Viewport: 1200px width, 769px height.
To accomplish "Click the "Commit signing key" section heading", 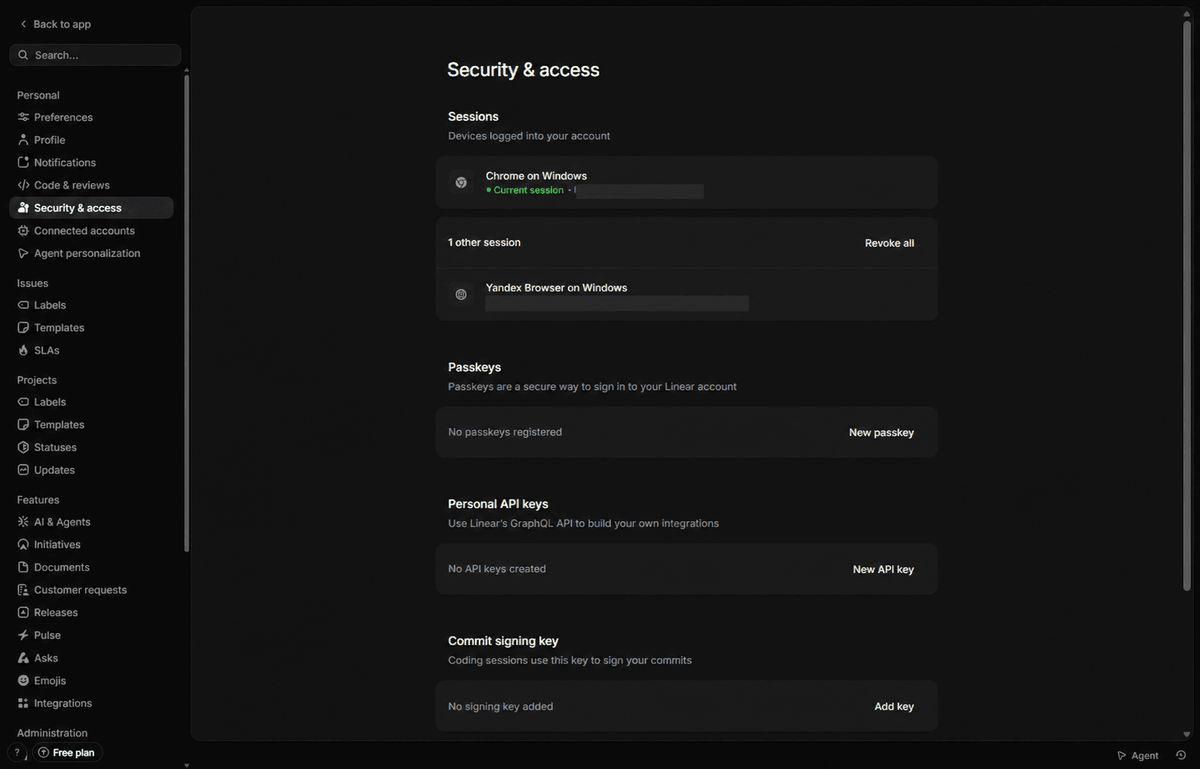I will pyautogui.click(x=503, y=641).
